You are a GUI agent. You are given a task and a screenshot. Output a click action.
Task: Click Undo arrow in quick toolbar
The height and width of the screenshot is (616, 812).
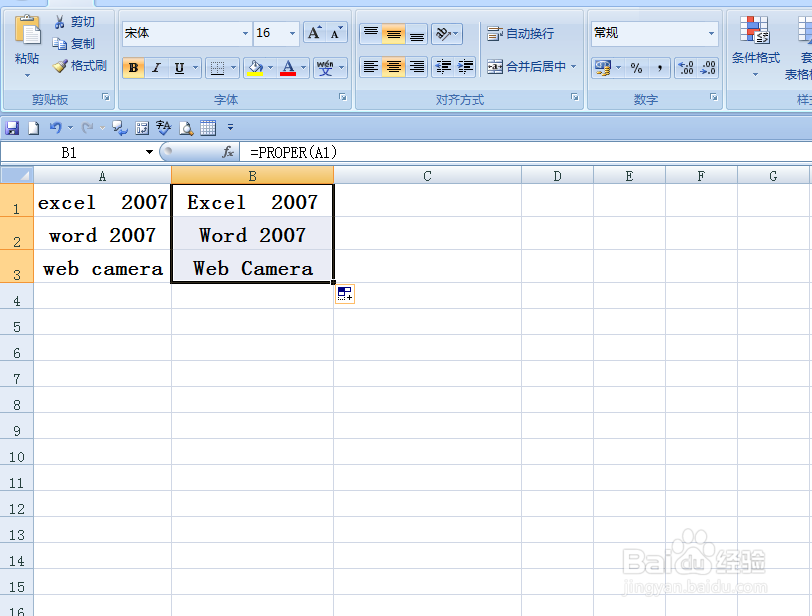[x=55, y=128]
